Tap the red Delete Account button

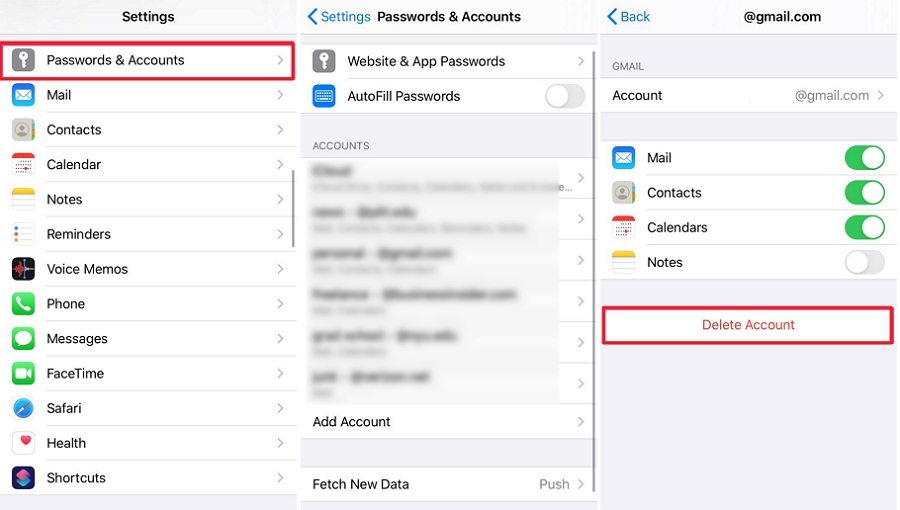[748, 325]
